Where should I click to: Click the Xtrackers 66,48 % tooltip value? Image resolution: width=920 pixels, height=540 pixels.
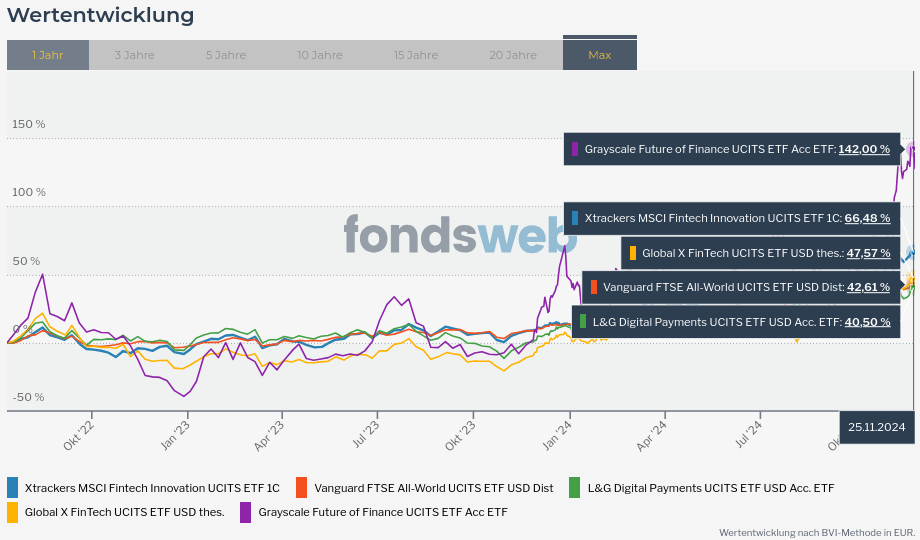tap(867, 218)
